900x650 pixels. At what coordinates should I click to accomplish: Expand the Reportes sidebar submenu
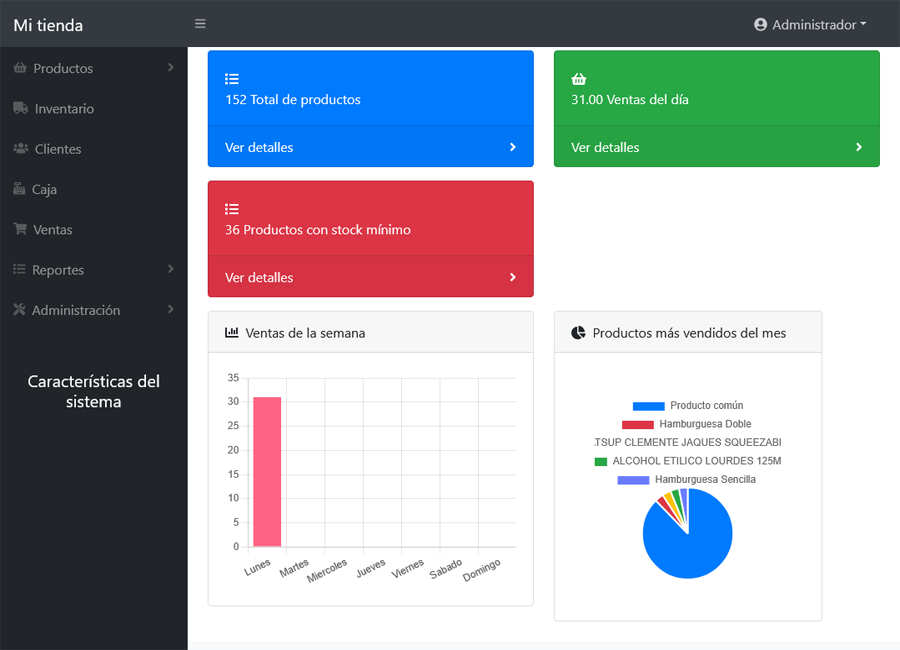tap(92, 270)
